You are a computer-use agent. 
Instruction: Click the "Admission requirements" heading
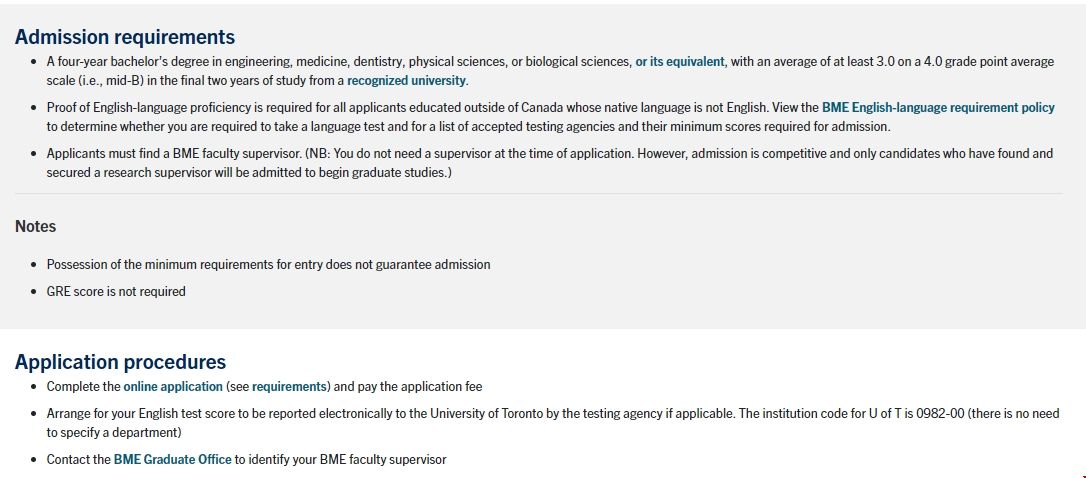click(x=125, y=37)
